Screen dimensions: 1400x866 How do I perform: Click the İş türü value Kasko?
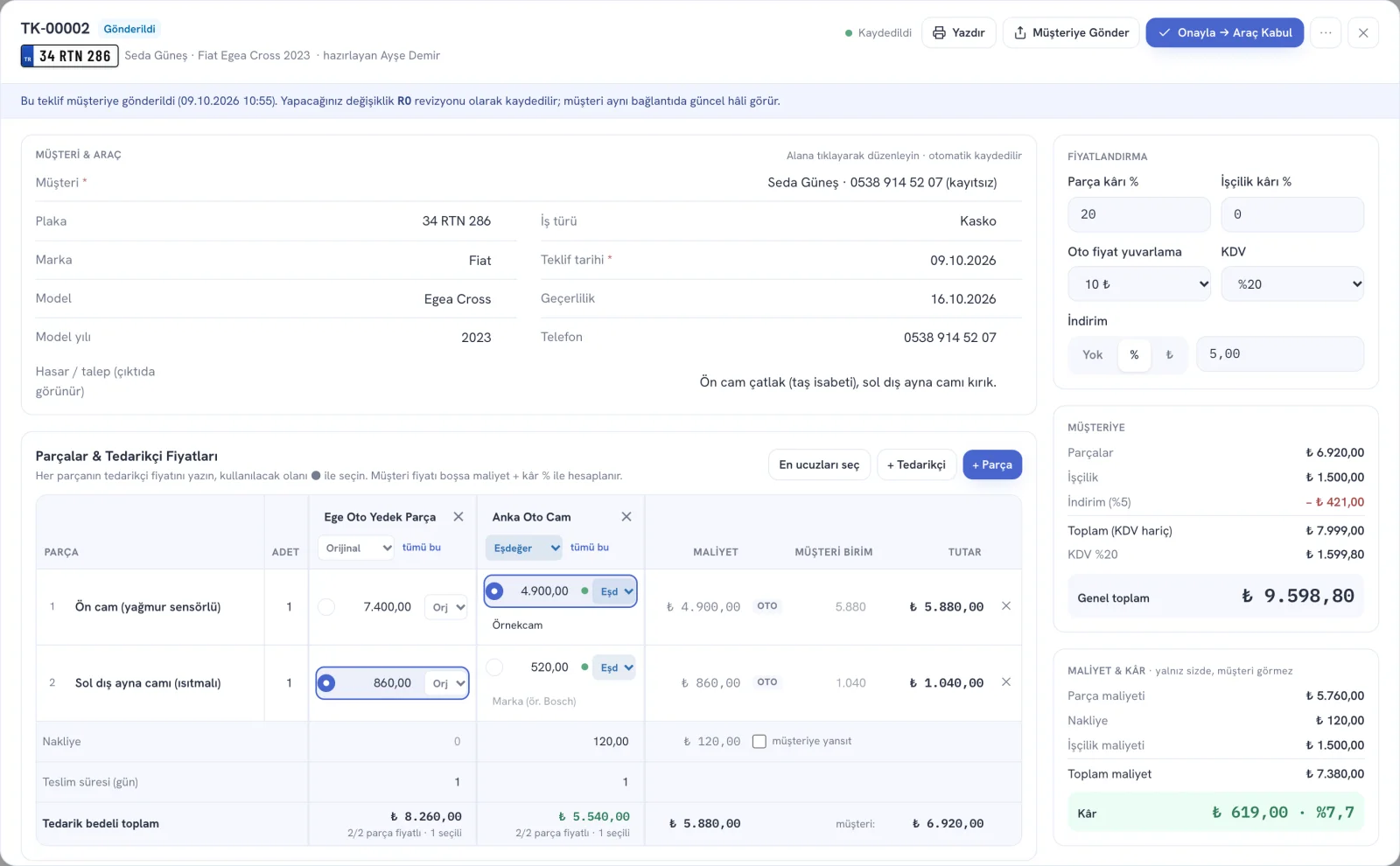977,221
